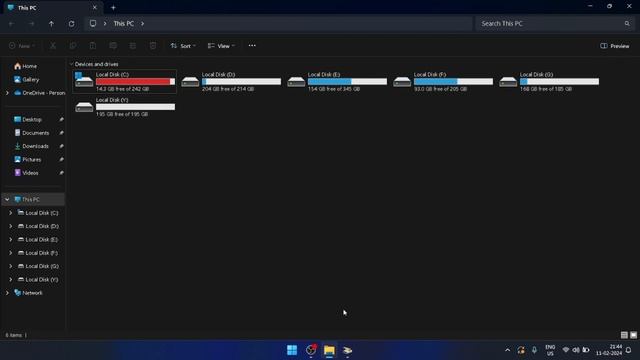Toggle the Preview pane
Image resolution: width=640 pixels, height=360 pixels.
pos(615,46)
